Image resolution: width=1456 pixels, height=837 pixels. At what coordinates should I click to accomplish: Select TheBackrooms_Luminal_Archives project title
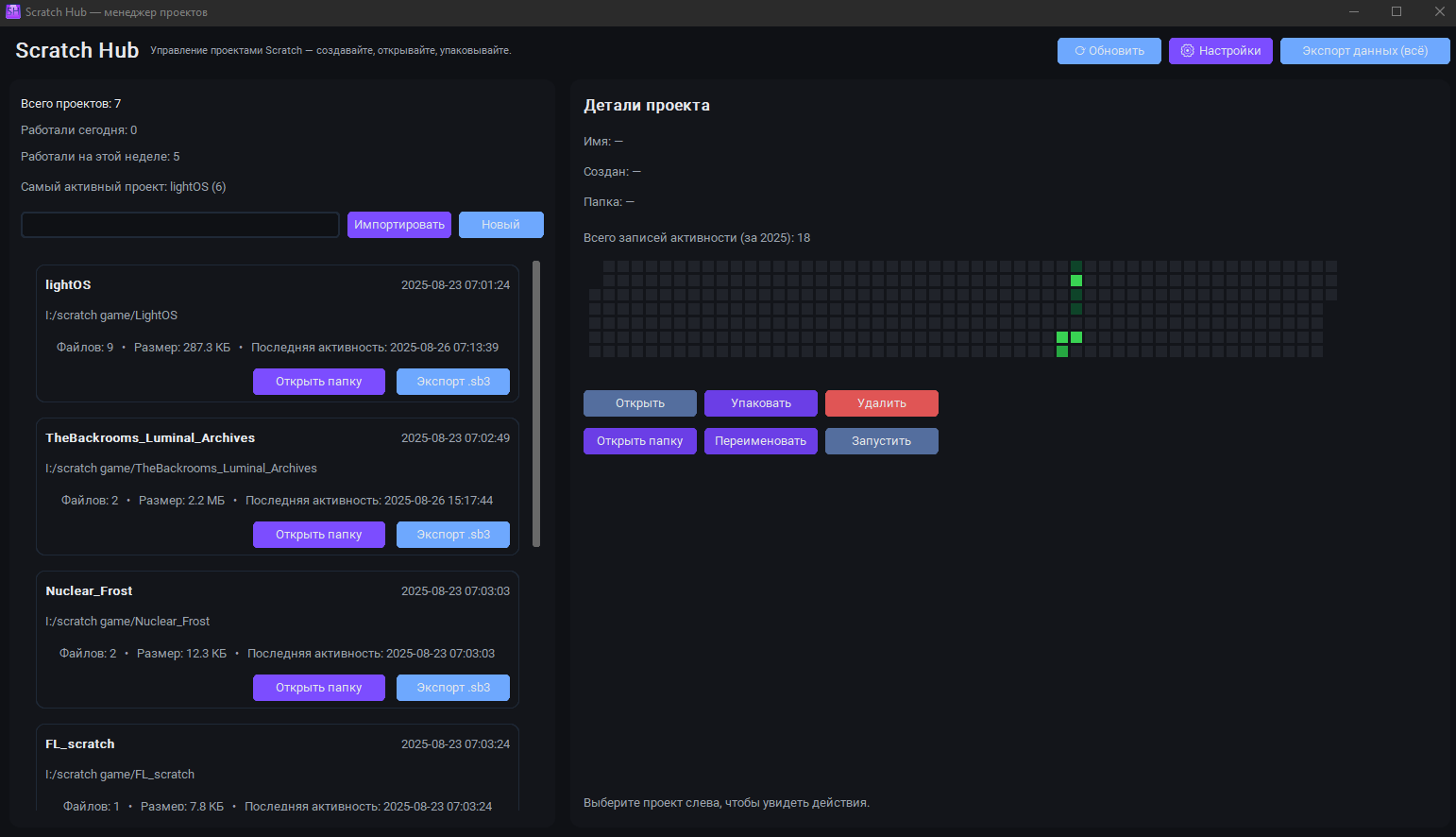coord(150,438)
